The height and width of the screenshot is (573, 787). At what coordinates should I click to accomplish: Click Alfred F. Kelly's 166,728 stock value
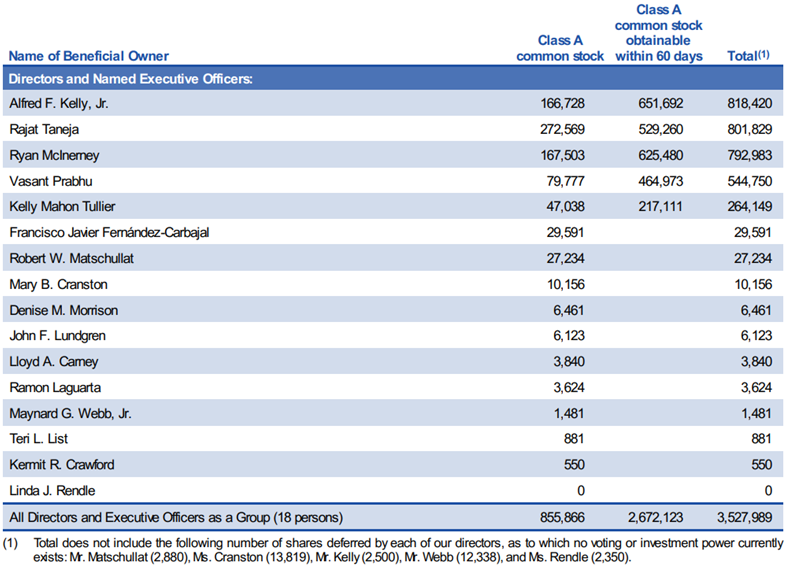pyautogui.click(x=562, y=103)
